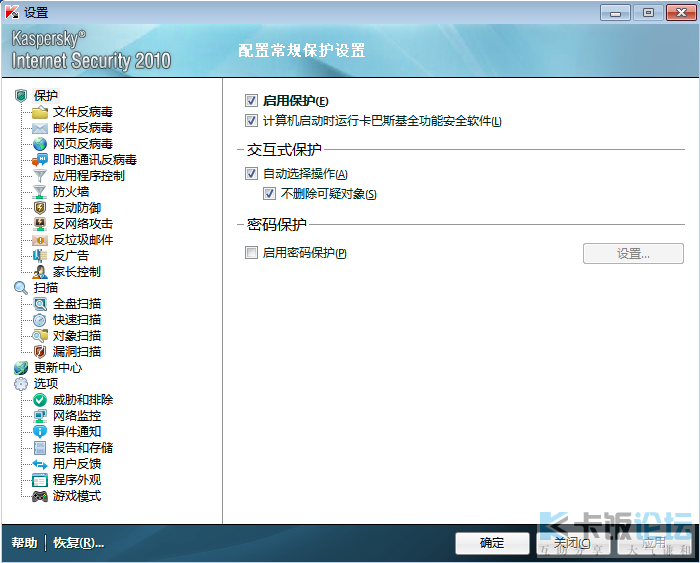
Task: Select the 选项 category label
Action: click(x=46, y=384)
